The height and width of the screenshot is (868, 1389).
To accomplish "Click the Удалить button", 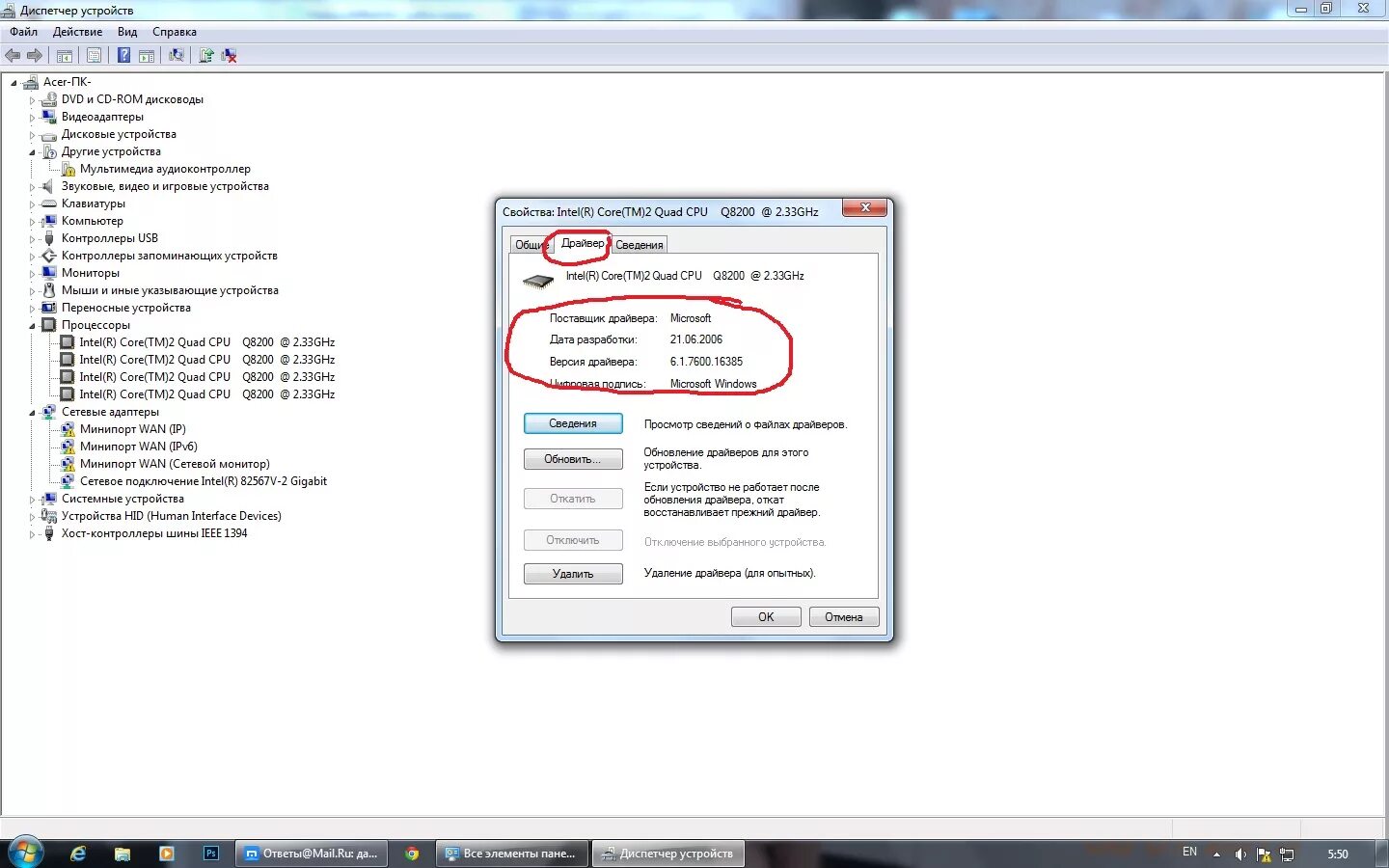I will (x=573, y=574).
